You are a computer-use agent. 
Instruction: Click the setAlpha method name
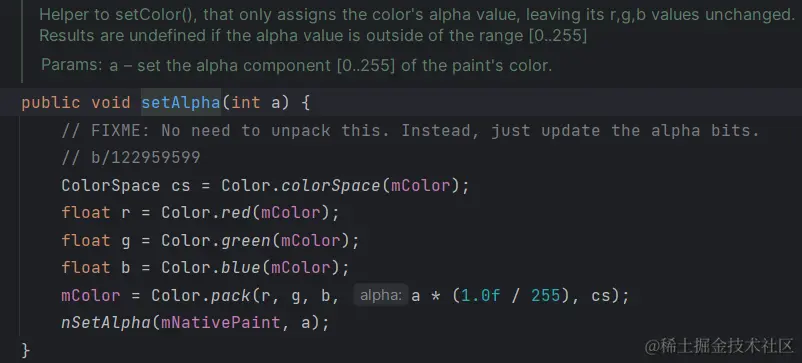(181, 103)
